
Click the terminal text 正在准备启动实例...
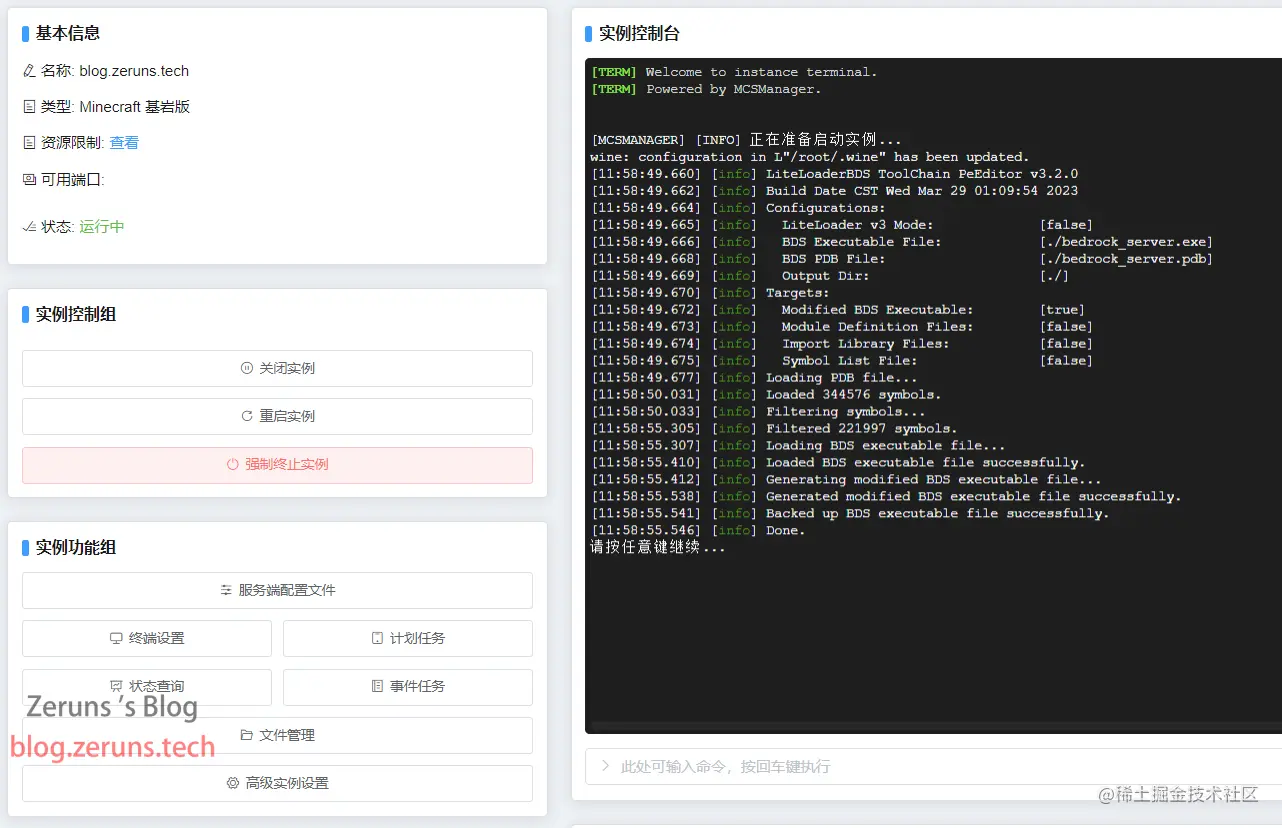826,140
